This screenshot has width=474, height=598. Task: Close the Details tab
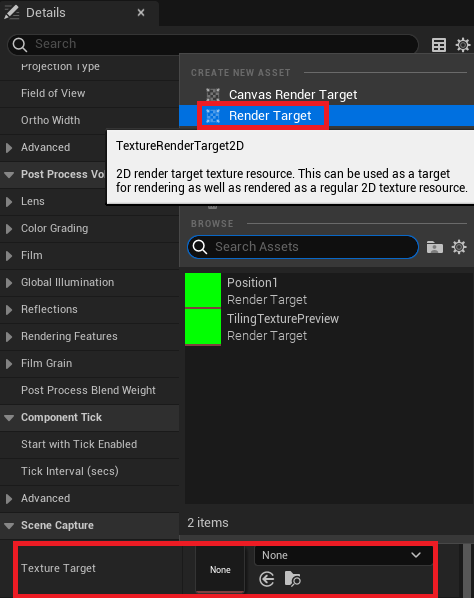click(141, 13)
